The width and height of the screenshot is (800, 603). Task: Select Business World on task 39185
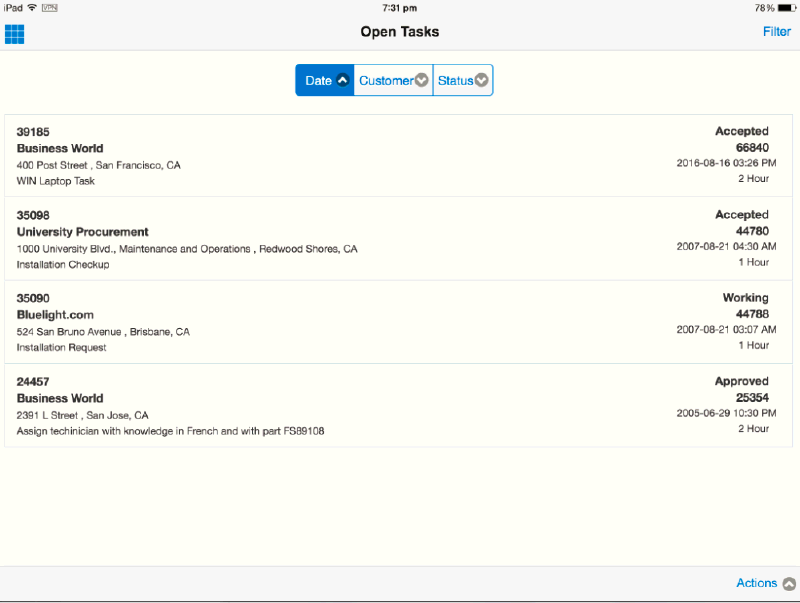pos(60,148)
